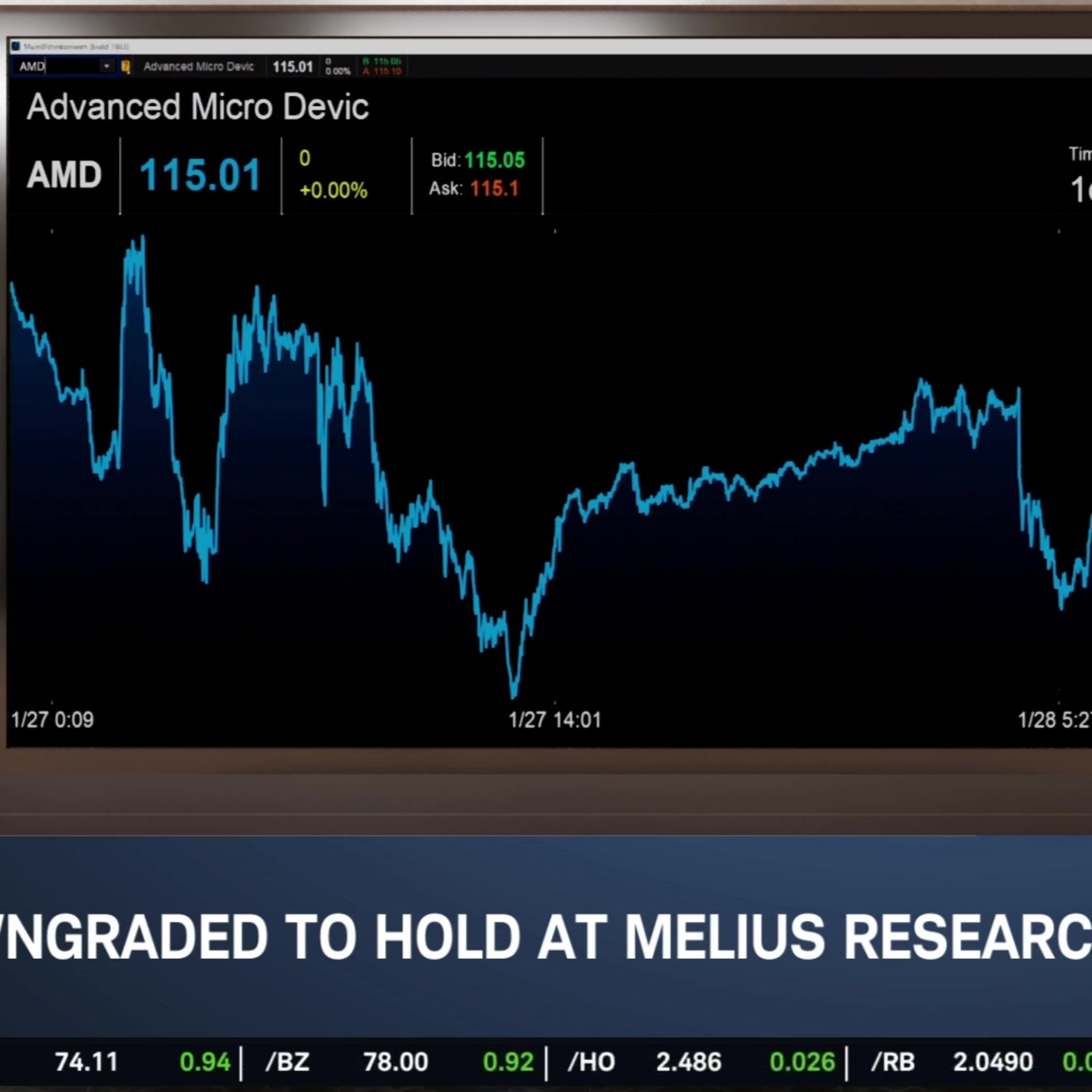
Task: Click the green Bid value 115.05
Action: click(495, 160)
